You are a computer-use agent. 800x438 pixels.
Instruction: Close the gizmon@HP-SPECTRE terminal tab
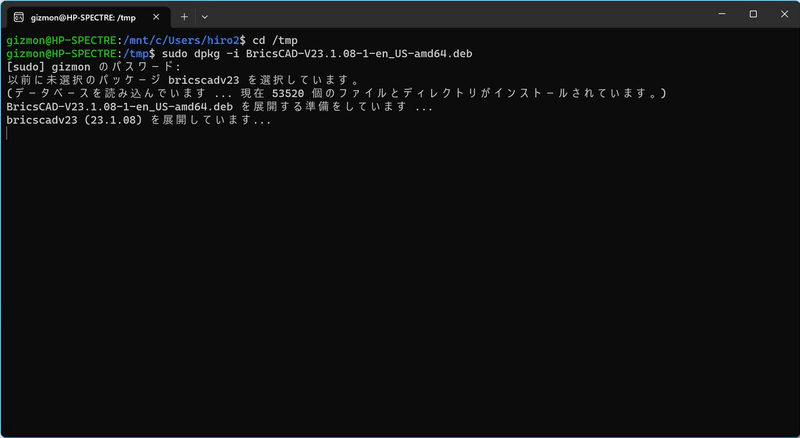click(156, 17)
